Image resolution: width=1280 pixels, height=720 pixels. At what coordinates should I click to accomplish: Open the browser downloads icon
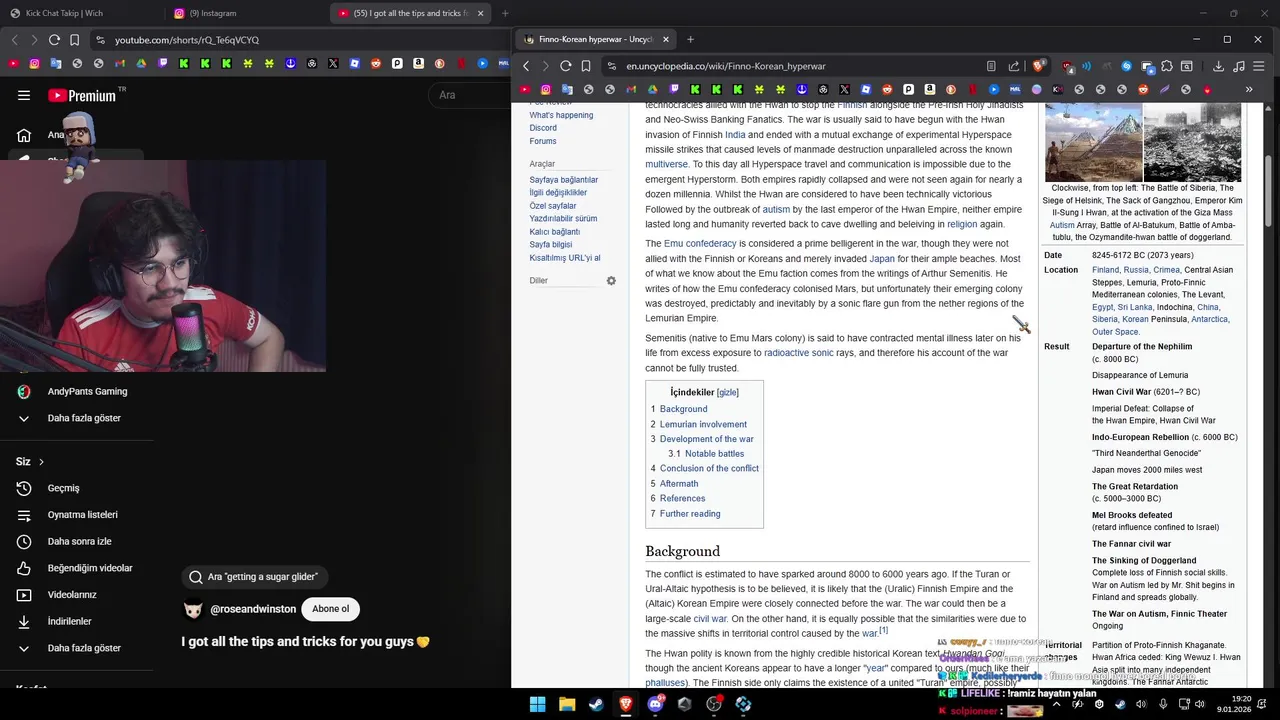(1219, 66)
